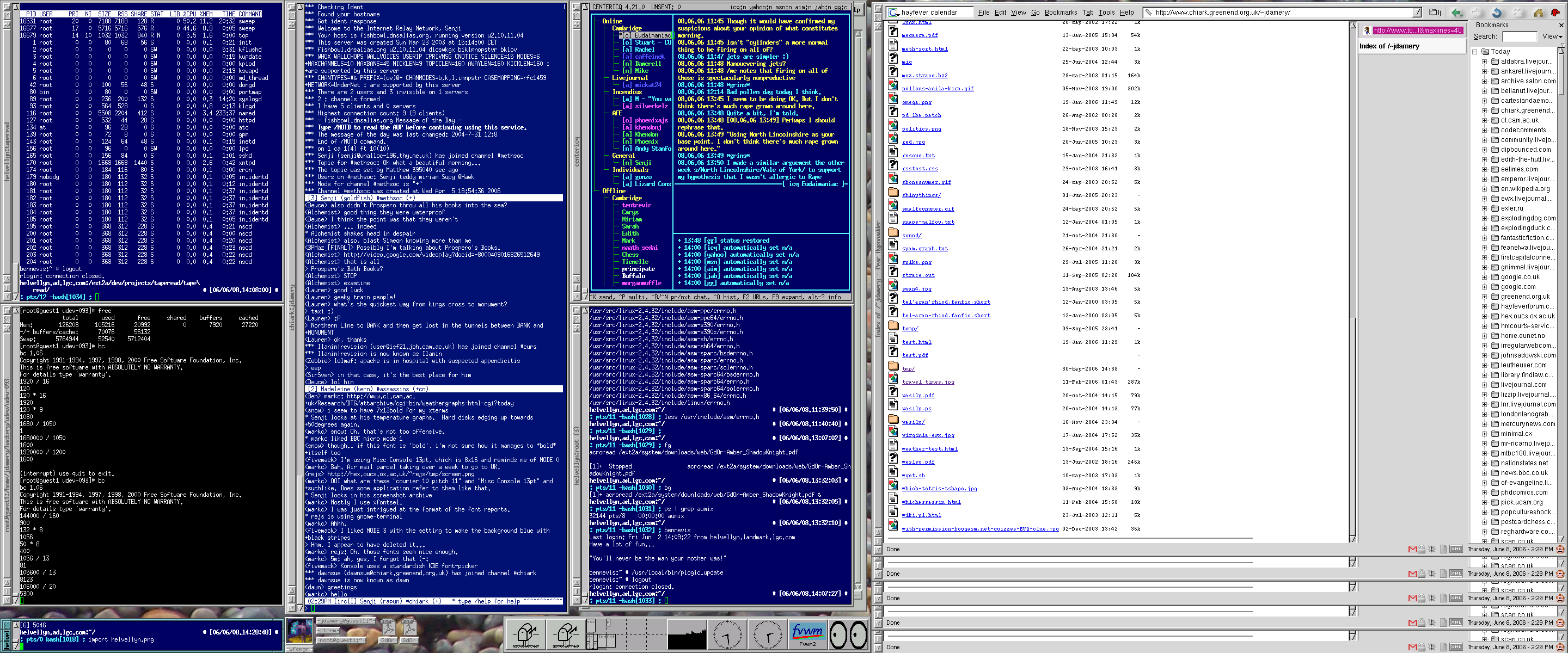The width and height of the screenshot is (1568, 653).
Task: Click the green Back arrow in the browser toolbar
Action: click(x=1456, y=12)
